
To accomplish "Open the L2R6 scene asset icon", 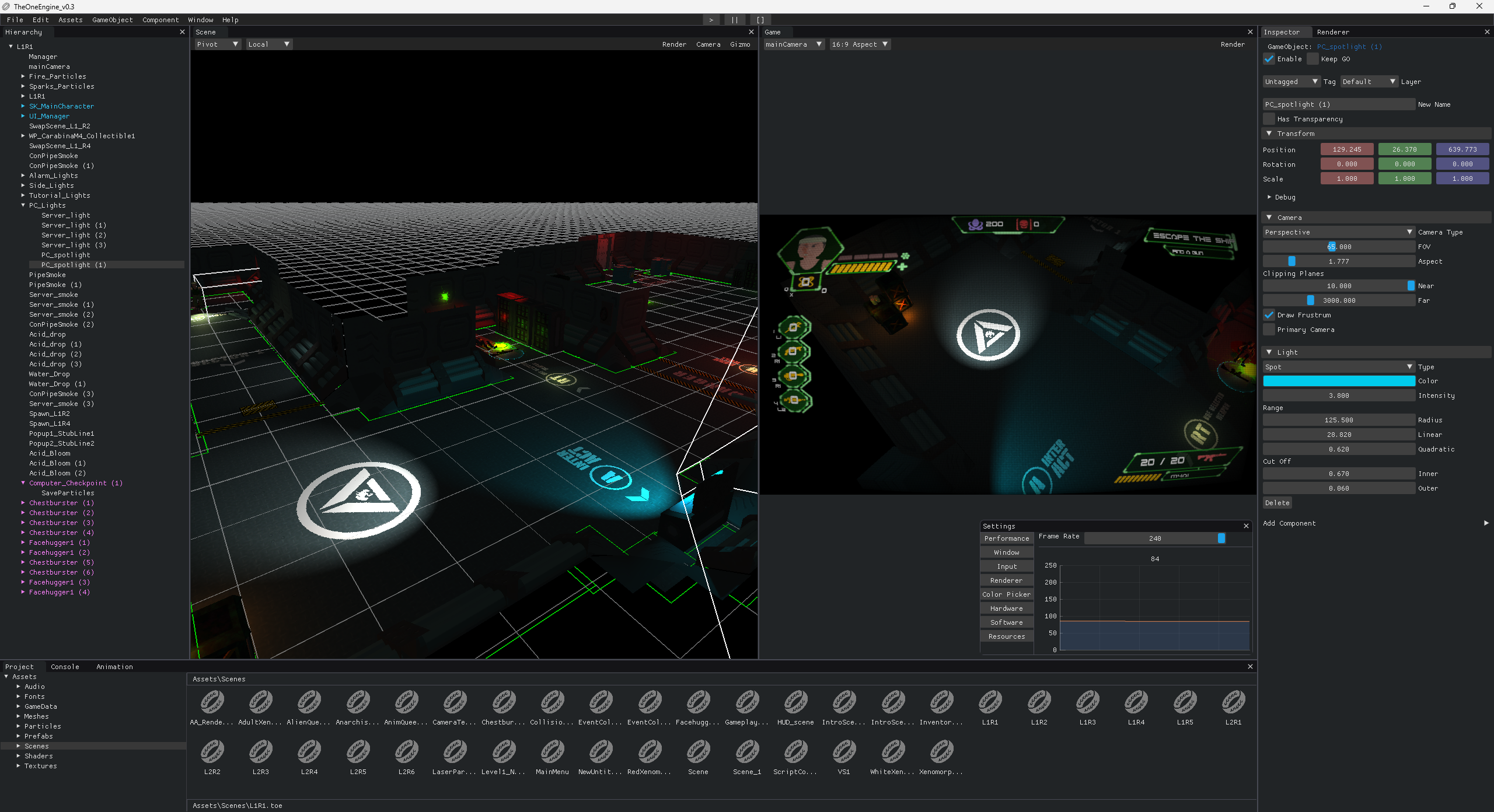I will point(406,752).
